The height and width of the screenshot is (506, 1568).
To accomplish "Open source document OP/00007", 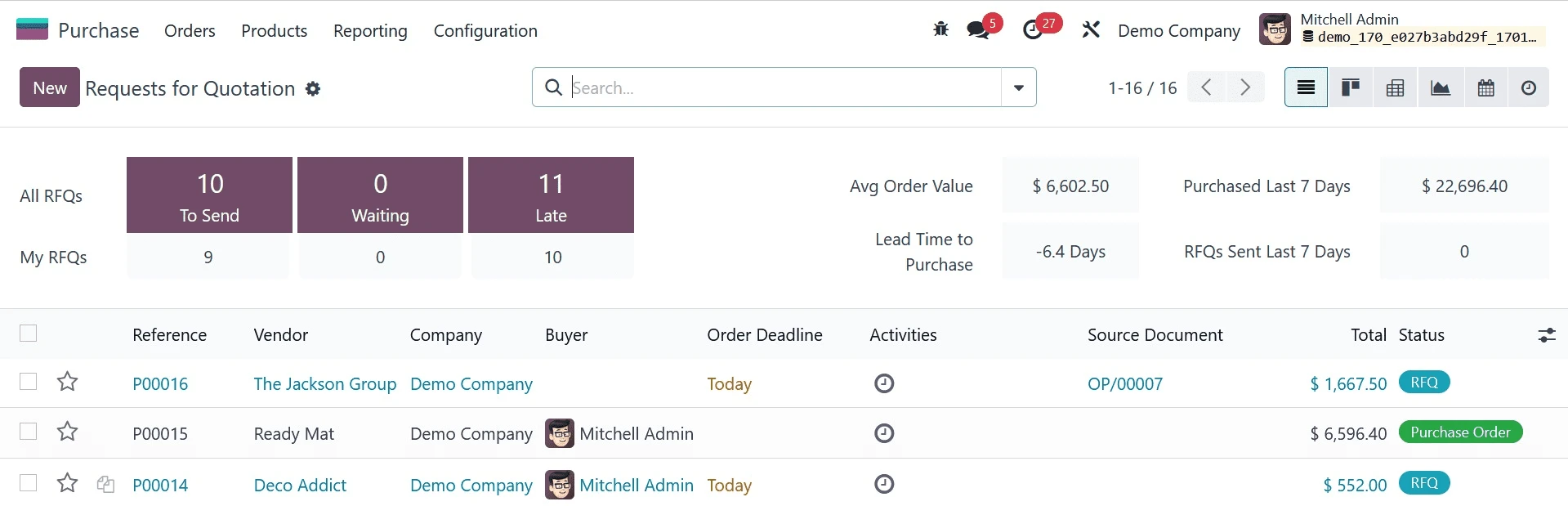I will (1125, 384).
